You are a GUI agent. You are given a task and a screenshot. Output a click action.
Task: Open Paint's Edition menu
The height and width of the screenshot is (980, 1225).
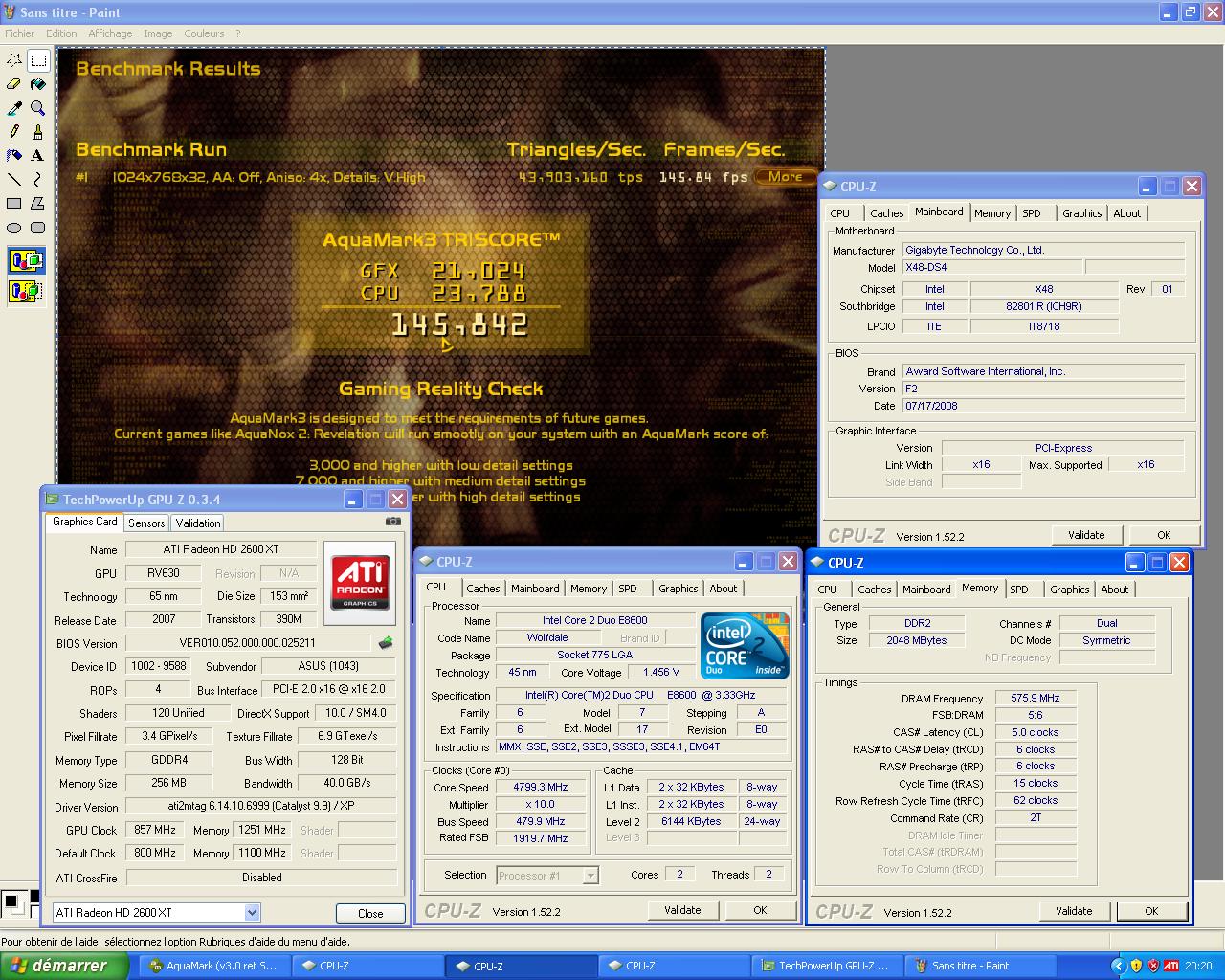pos(61,33)
